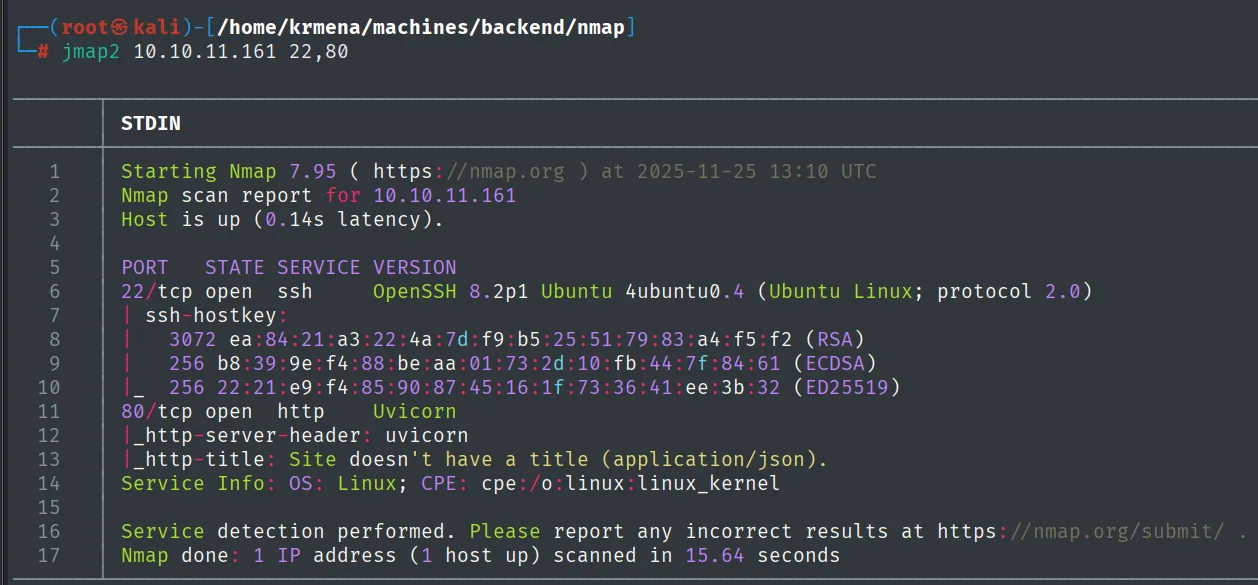Screen dimensions: 1258x585
Task: Click the 22/tcp port entry
Action: (x=157, y=291)
